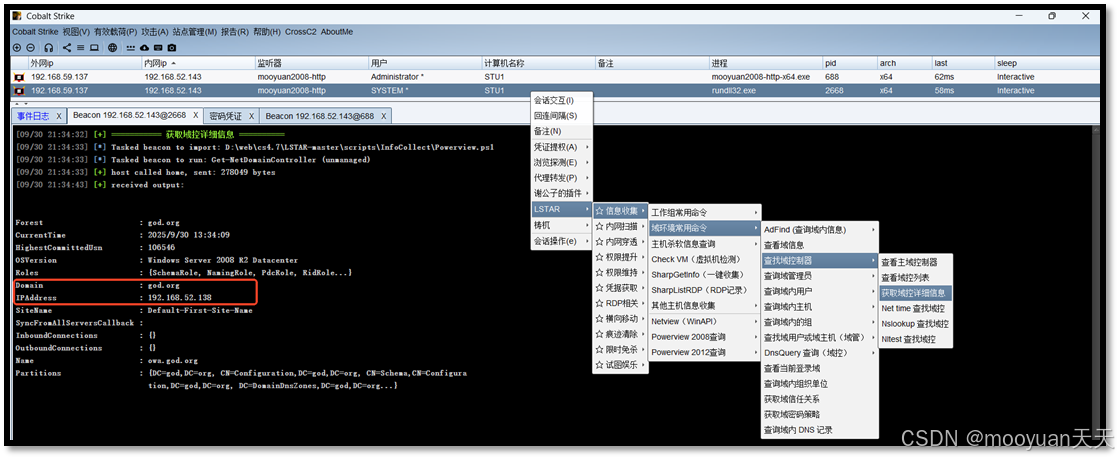Expand the ☆ 横向移动 submenu
Image resolution: width=1119 pixels, height=459 pixels.
(620, 318)
